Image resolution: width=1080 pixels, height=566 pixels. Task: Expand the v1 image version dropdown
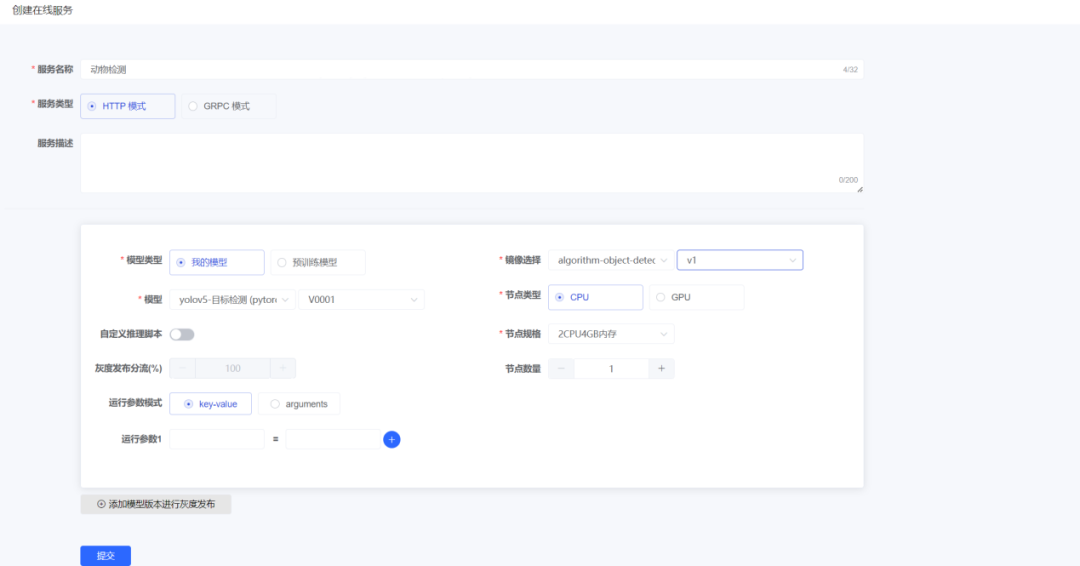point(740,261)
